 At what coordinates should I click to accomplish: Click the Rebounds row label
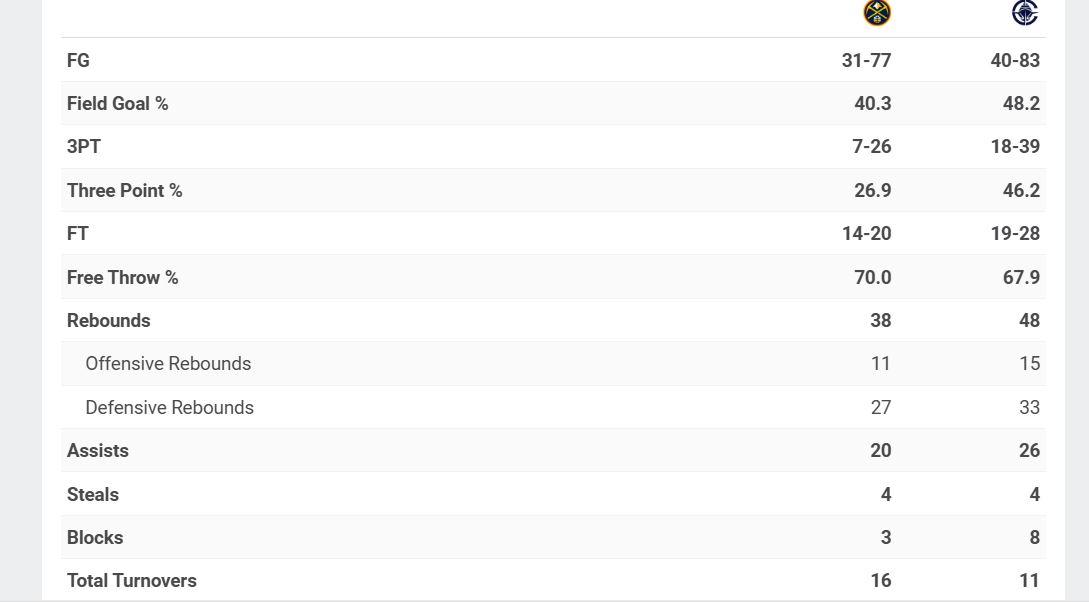tap(108, 320)
